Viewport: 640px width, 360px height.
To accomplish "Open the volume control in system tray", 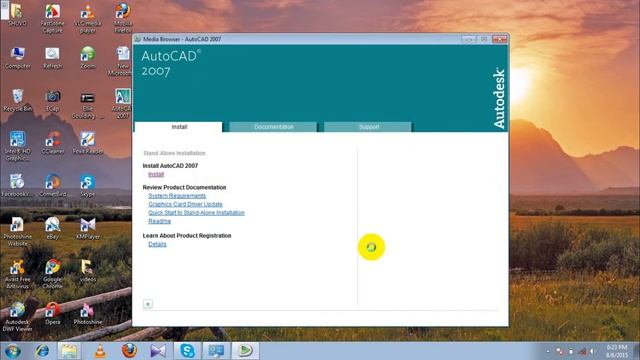I will (592, 351).
